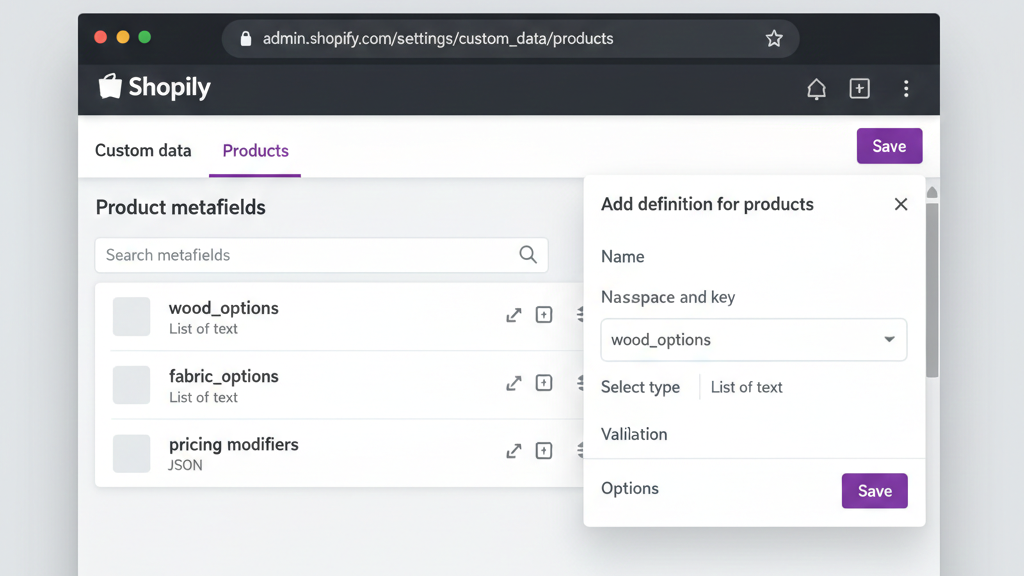Image resolution: width=1024 pixels, height=576 pixels.
Task: Click the panel's vertical scrollbar thumb
Action: (x=932, y=291)
